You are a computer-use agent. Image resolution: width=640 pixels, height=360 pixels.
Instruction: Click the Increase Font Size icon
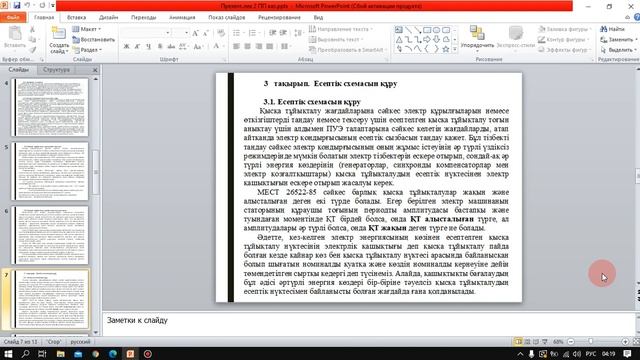click(x=196, y=33)
